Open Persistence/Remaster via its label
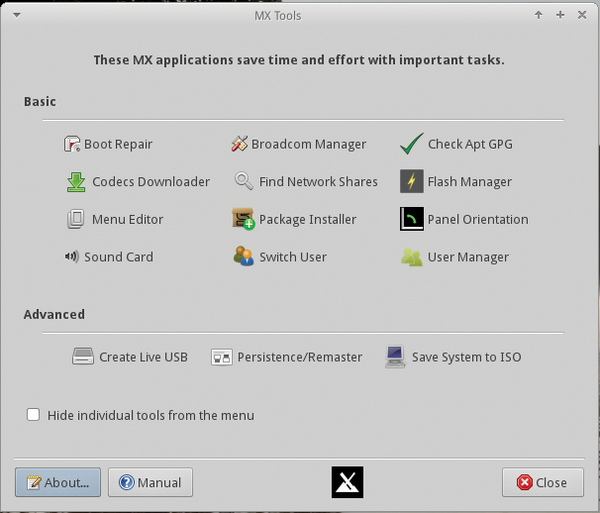 pos(300,357)
